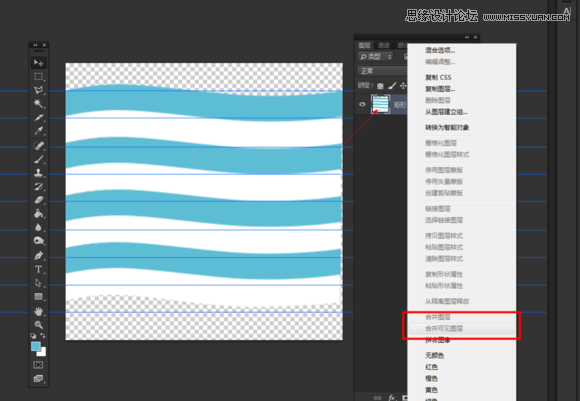Image resolution: width=580 pixels, height=401 pixels.
Task: Select the Rectangular Marquee tool
Action: (38, 77)
